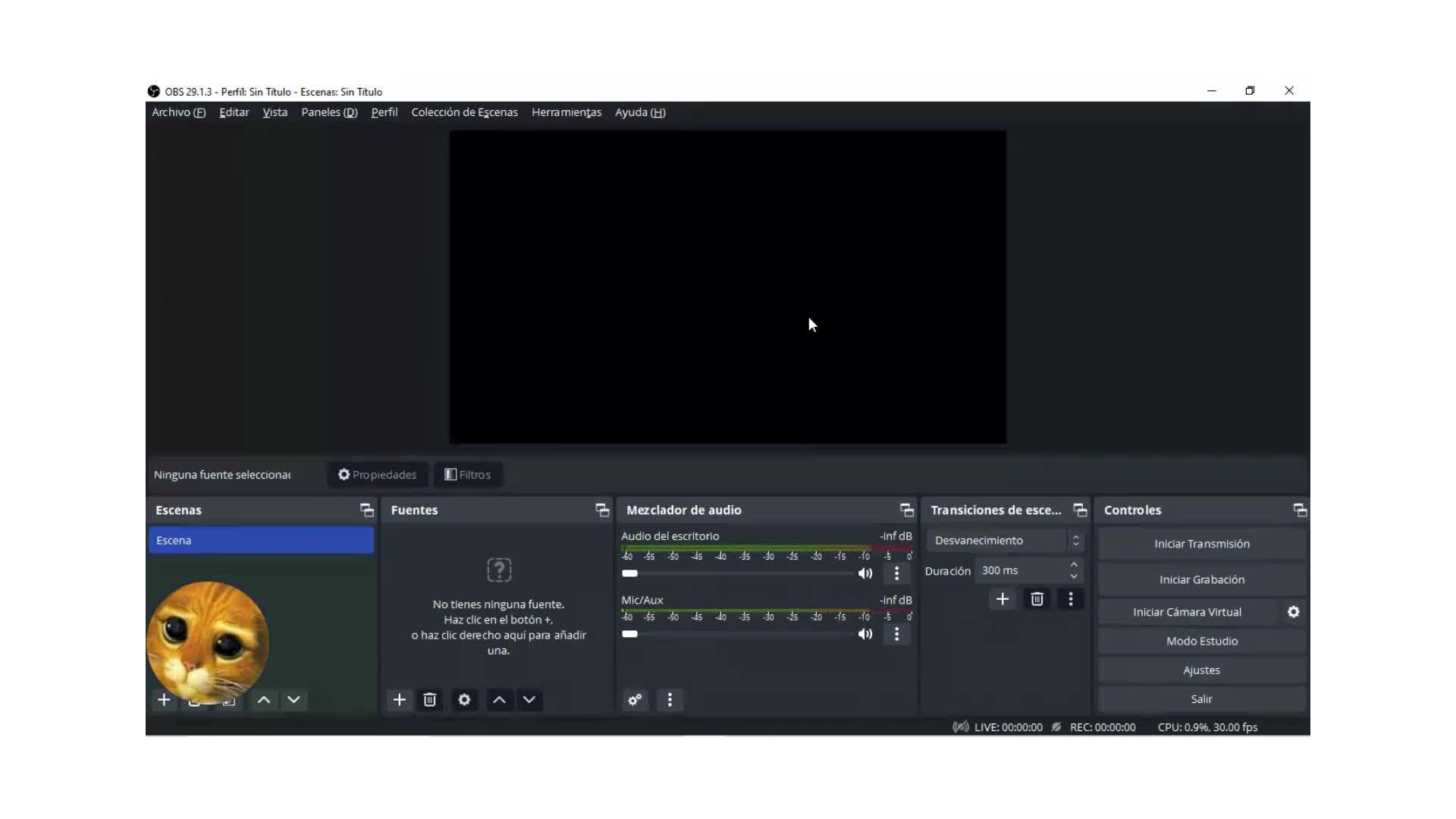Image resolution: width=1456 pixels, height=819 pixels.
Task: Add a new source with plus button
Action: 399,699
